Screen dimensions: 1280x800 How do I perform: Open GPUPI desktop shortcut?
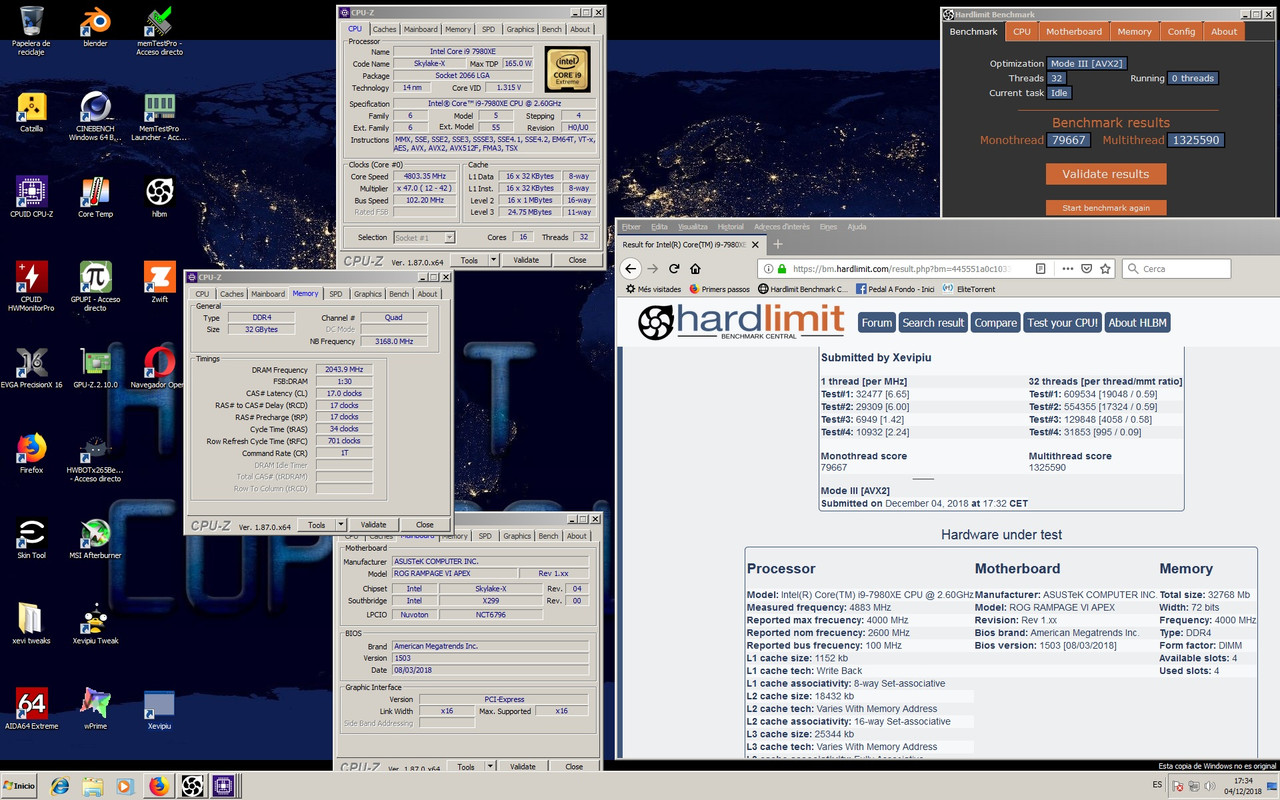95,286
